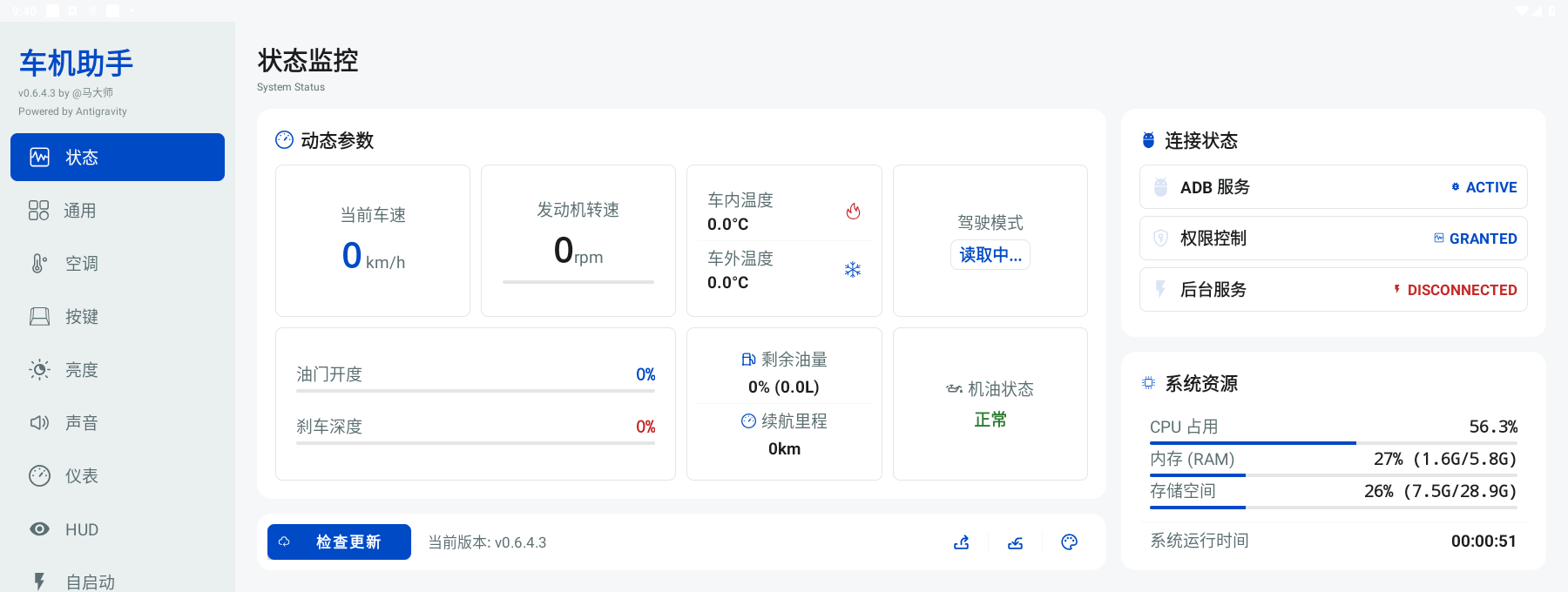The width and height of the screenshot is (1568, 592).
Task: Click the 检查更新 update button
Action: (x=339, y=542)
